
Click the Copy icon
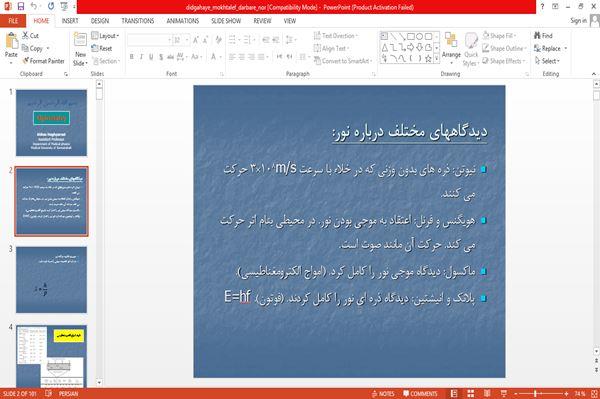[25, 48]
